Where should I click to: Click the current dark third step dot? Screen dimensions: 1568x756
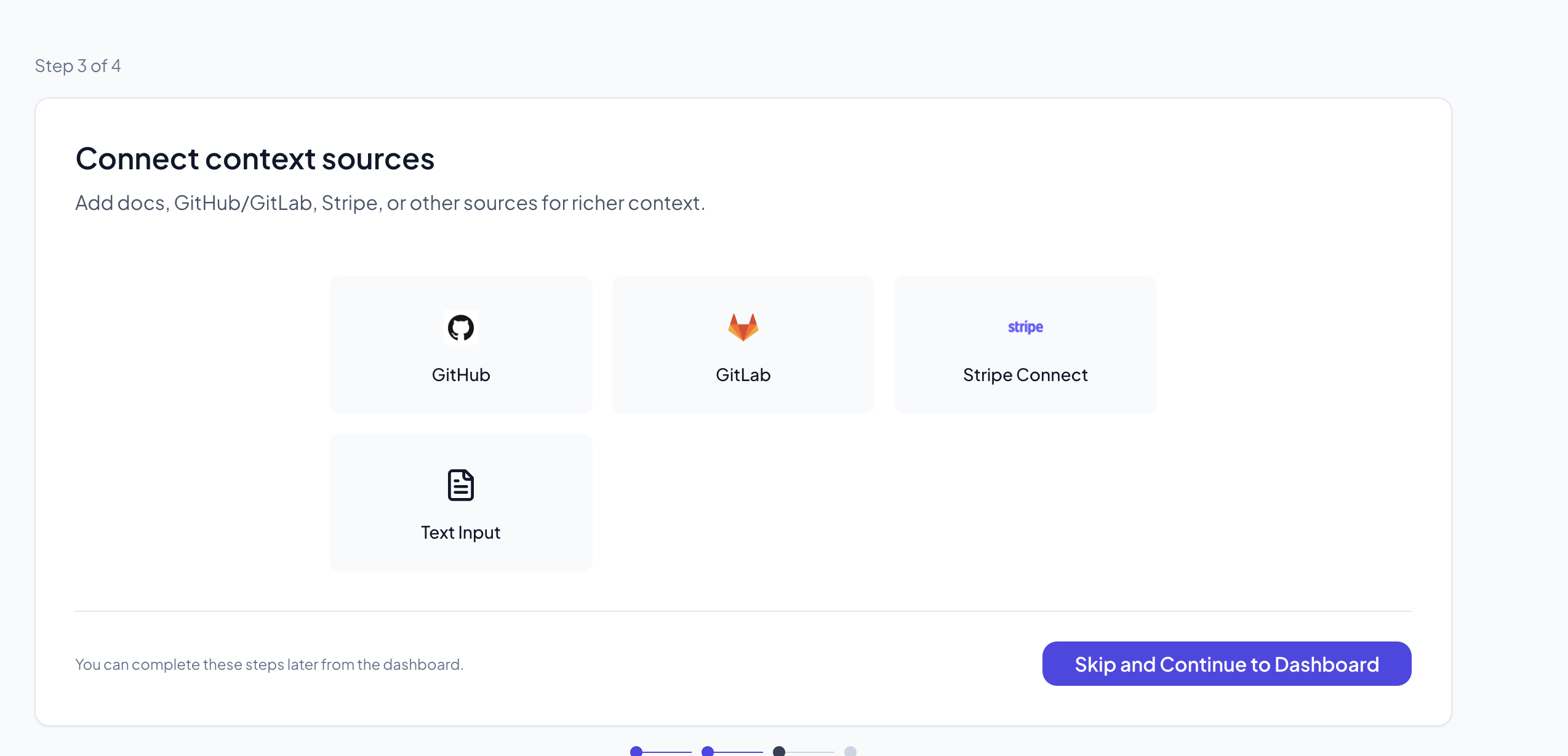click(x=779, y=751)
